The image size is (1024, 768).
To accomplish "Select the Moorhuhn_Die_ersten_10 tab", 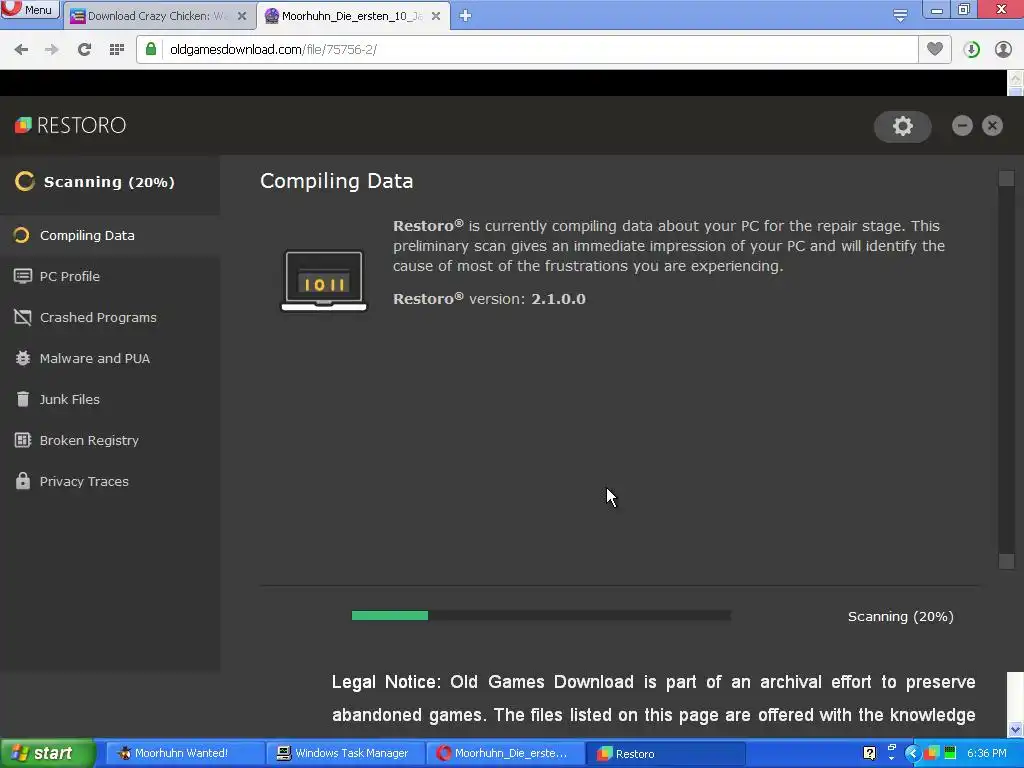I will [x=352, y=16].
